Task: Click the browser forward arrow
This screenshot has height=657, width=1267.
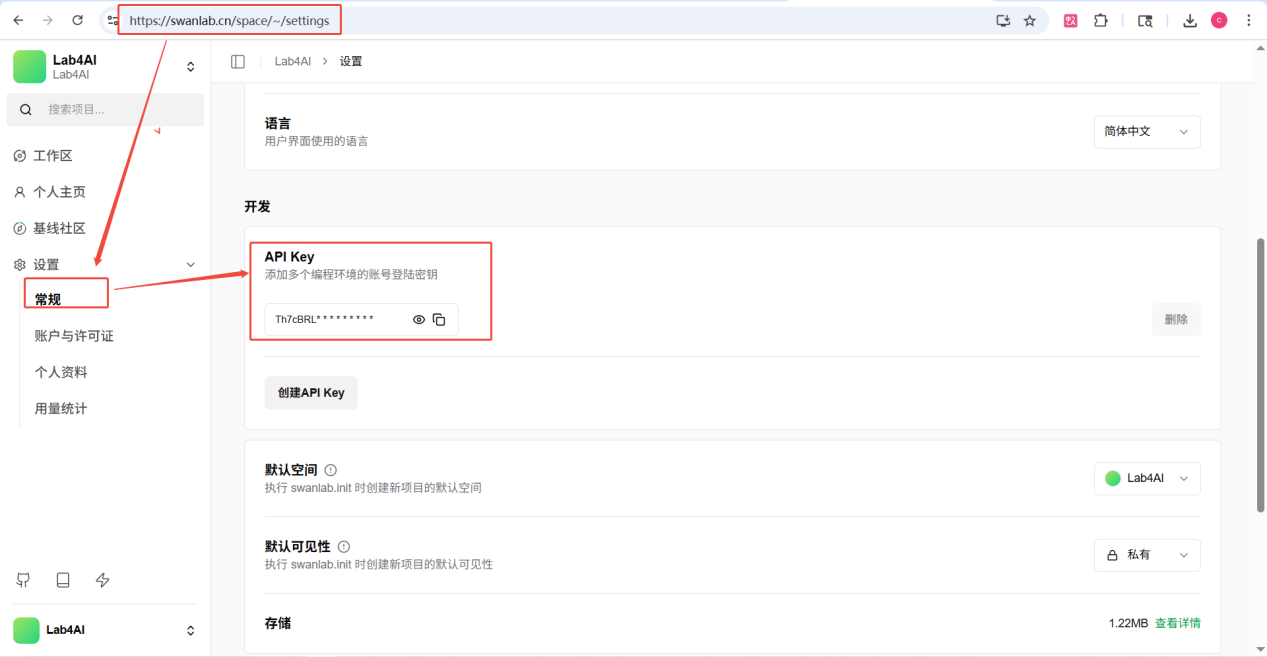Action: 47,20
